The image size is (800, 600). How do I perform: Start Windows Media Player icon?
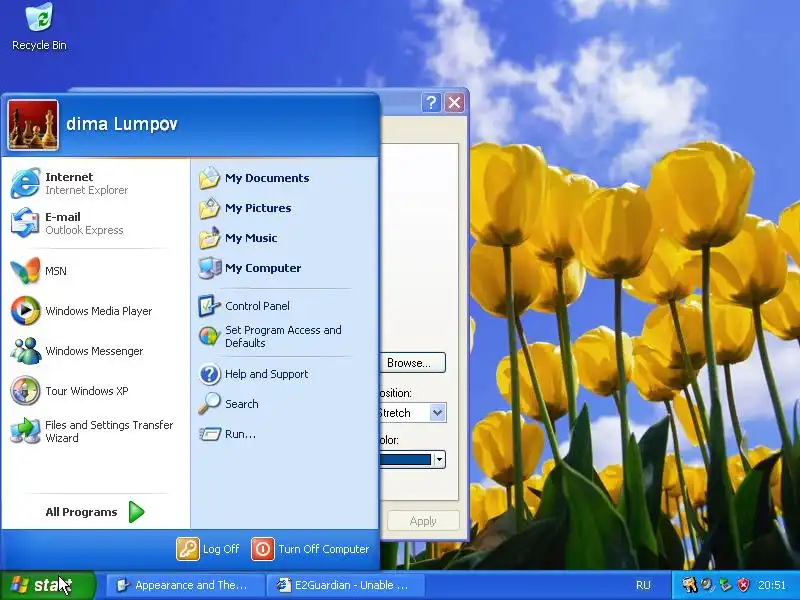tap(25, 311)
